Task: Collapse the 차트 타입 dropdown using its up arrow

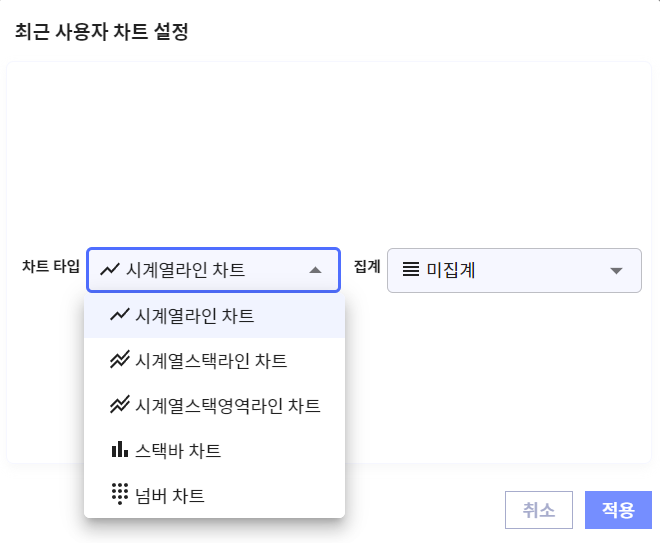Action: (x=316, y=270)
